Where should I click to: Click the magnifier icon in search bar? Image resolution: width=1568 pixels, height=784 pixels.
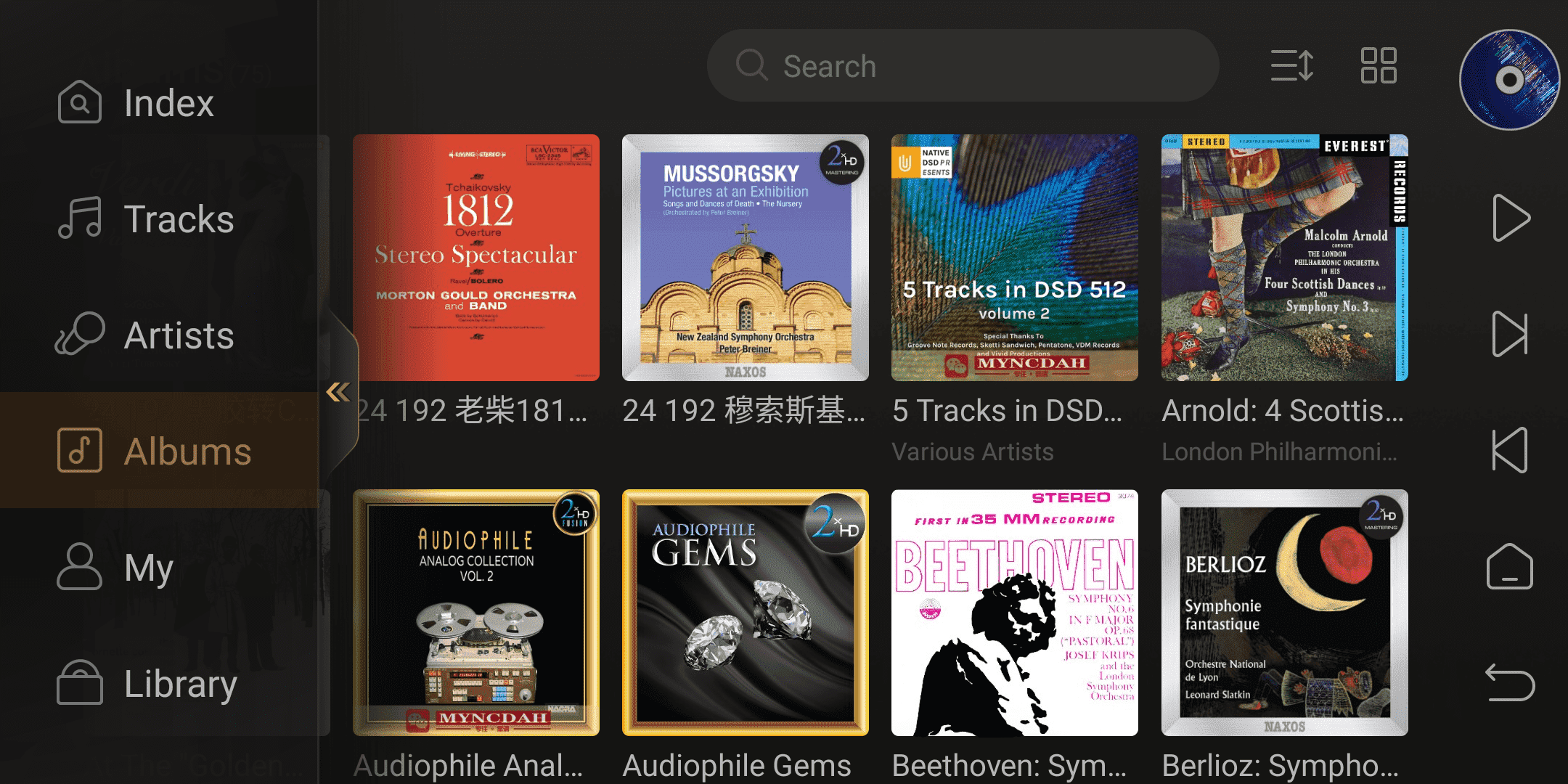pos(751,65)
